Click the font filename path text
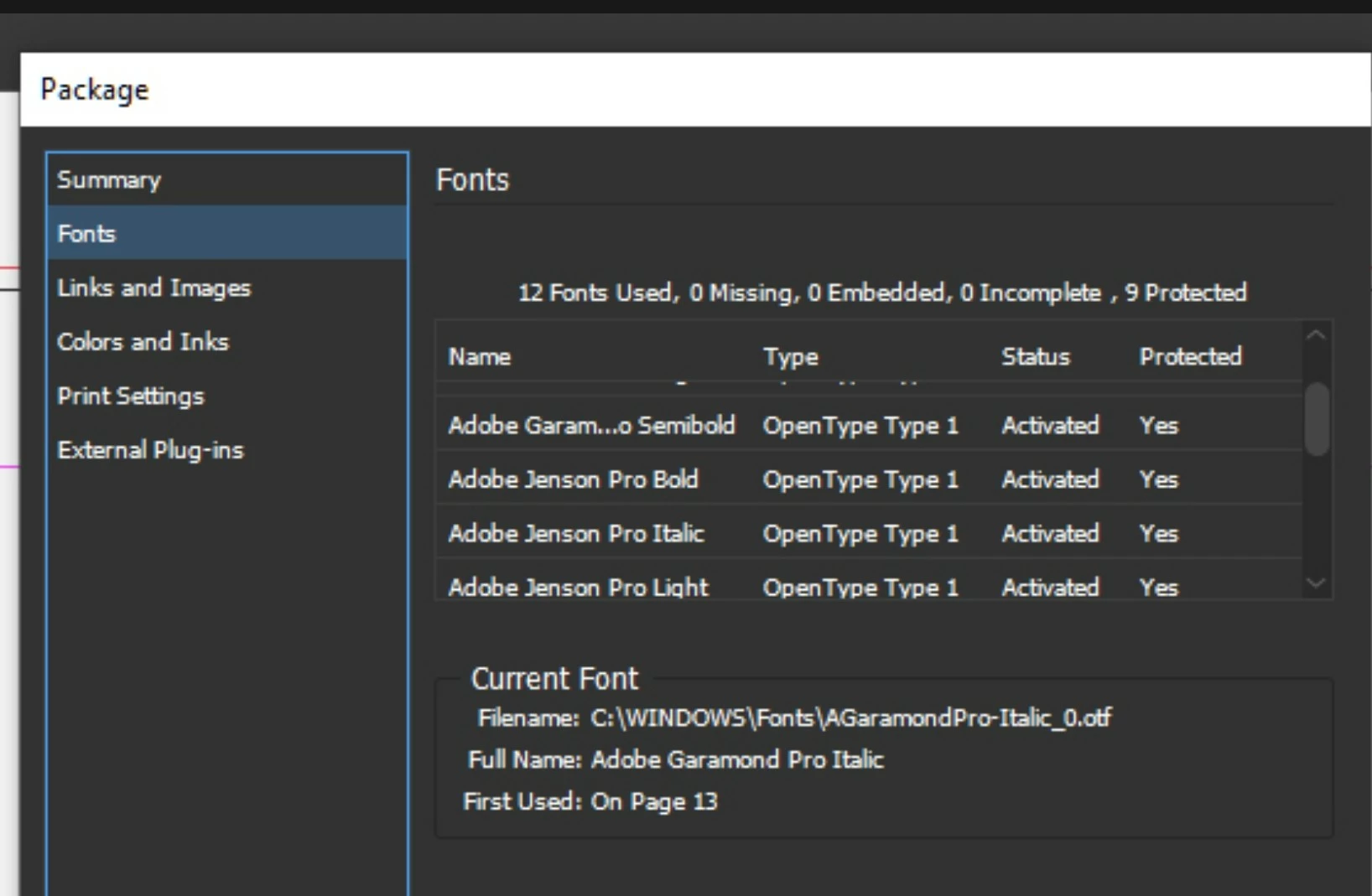 point(850,718)
